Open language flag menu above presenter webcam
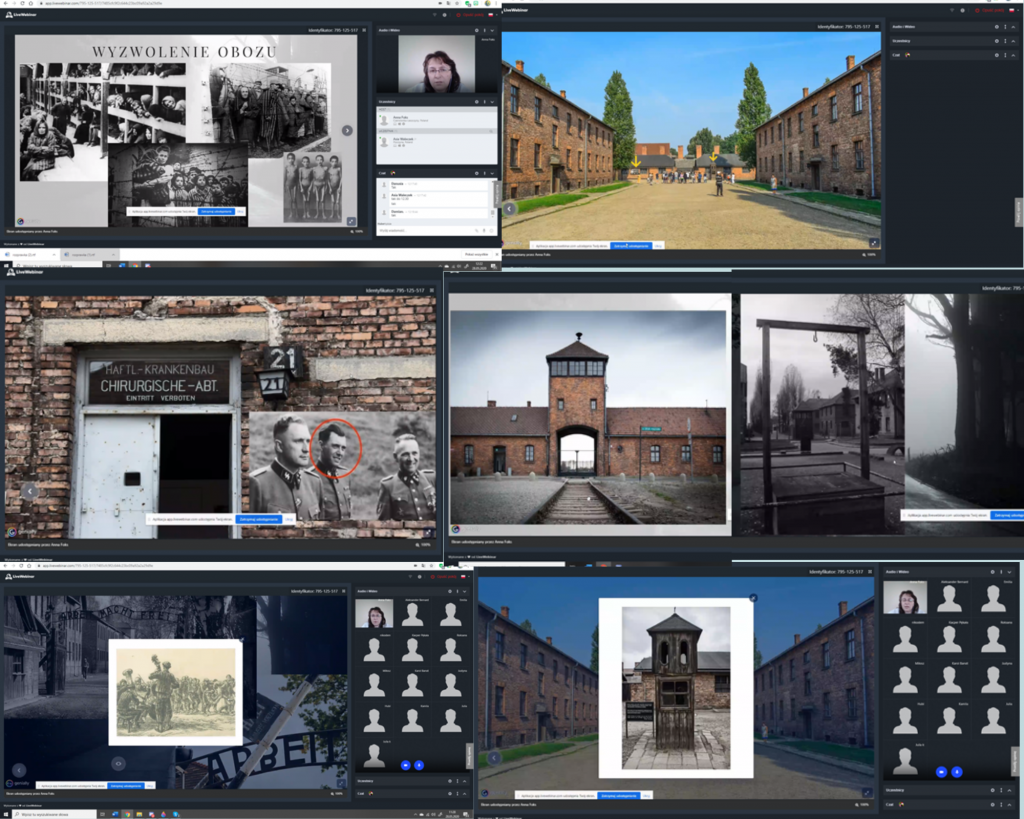The width and height of the screenshot is (1024, 819). point(491,15)
